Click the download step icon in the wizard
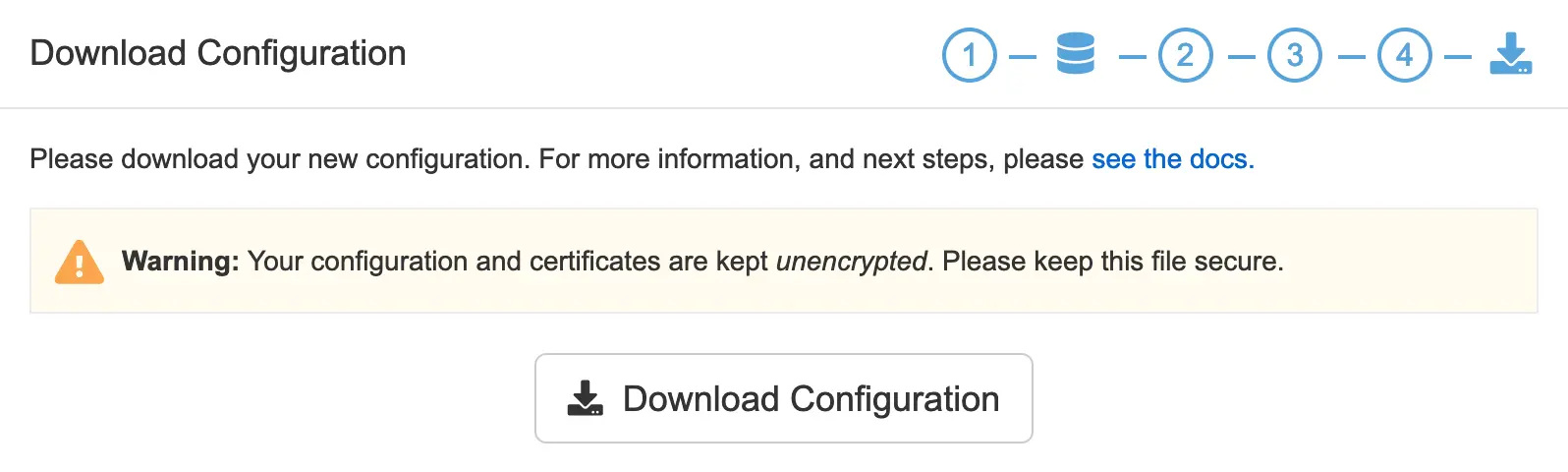 pos(1510,53)
